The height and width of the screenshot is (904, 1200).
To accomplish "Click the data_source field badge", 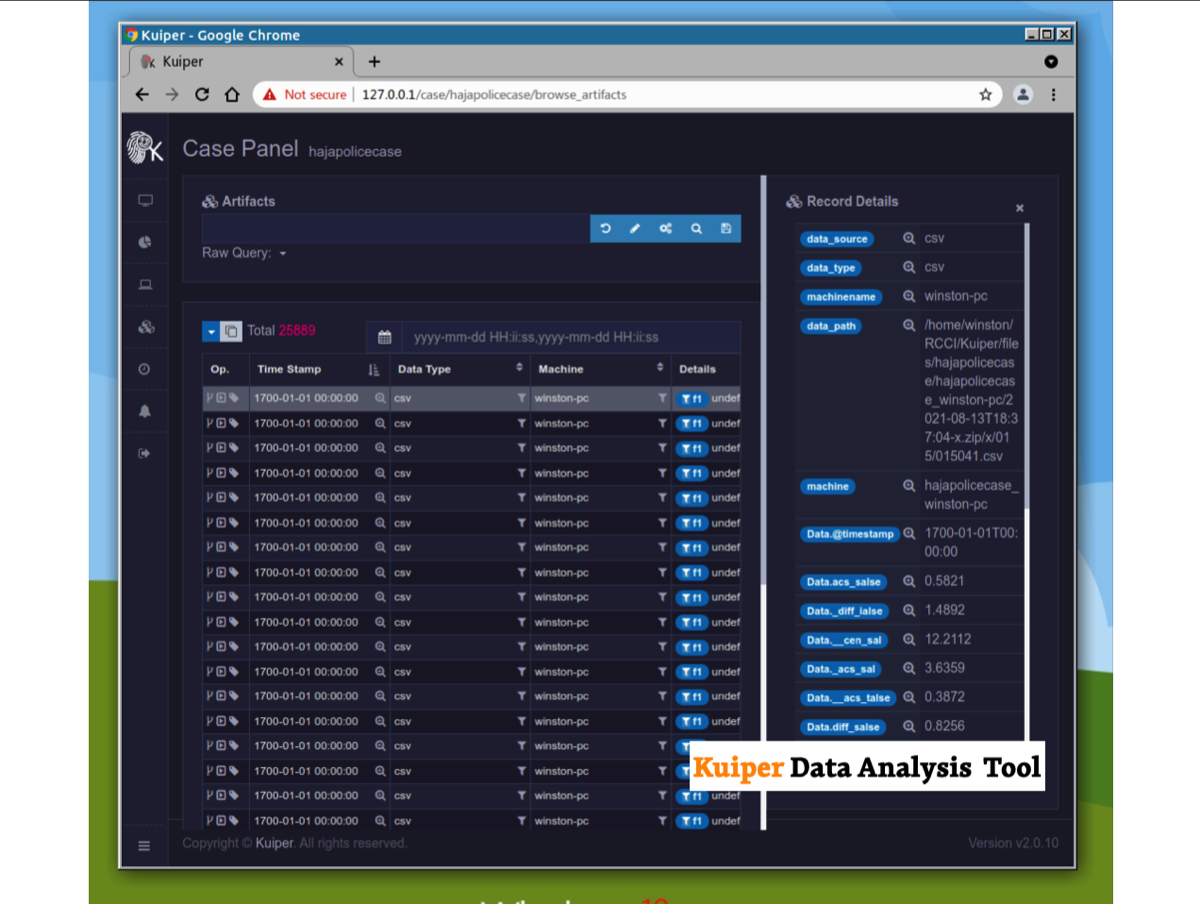I will click(836, 240).
